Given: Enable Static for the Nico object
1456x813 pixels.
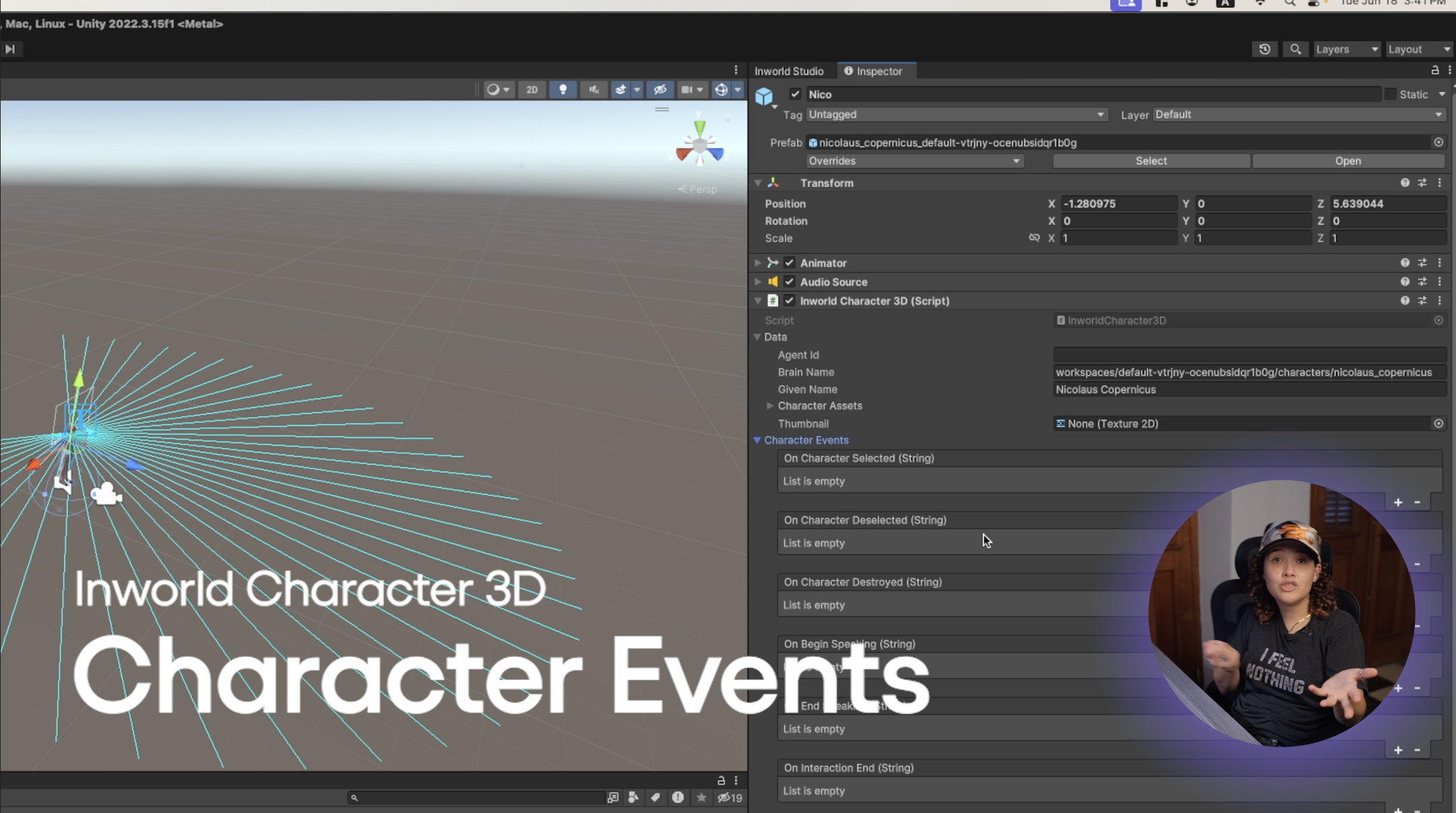Looking at the screenshot, I should pyautogui.click(x=1391, y=94).
